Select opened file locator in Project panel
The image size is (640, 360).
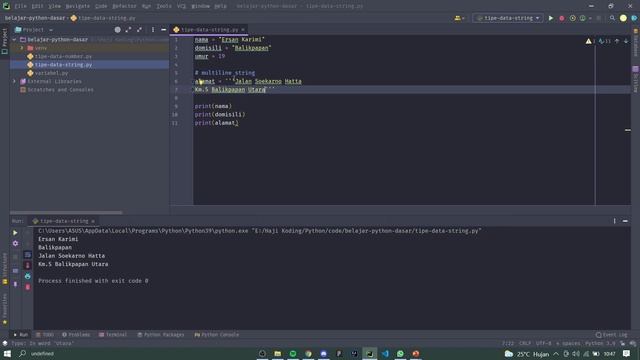(118, 30)
